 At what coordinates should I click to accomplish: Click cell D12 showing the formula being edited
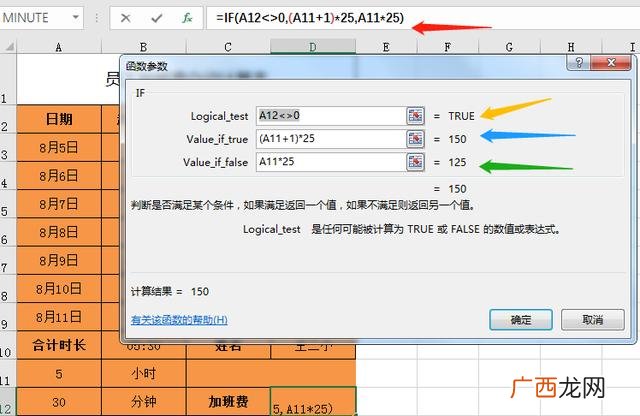tap(313, 402)
